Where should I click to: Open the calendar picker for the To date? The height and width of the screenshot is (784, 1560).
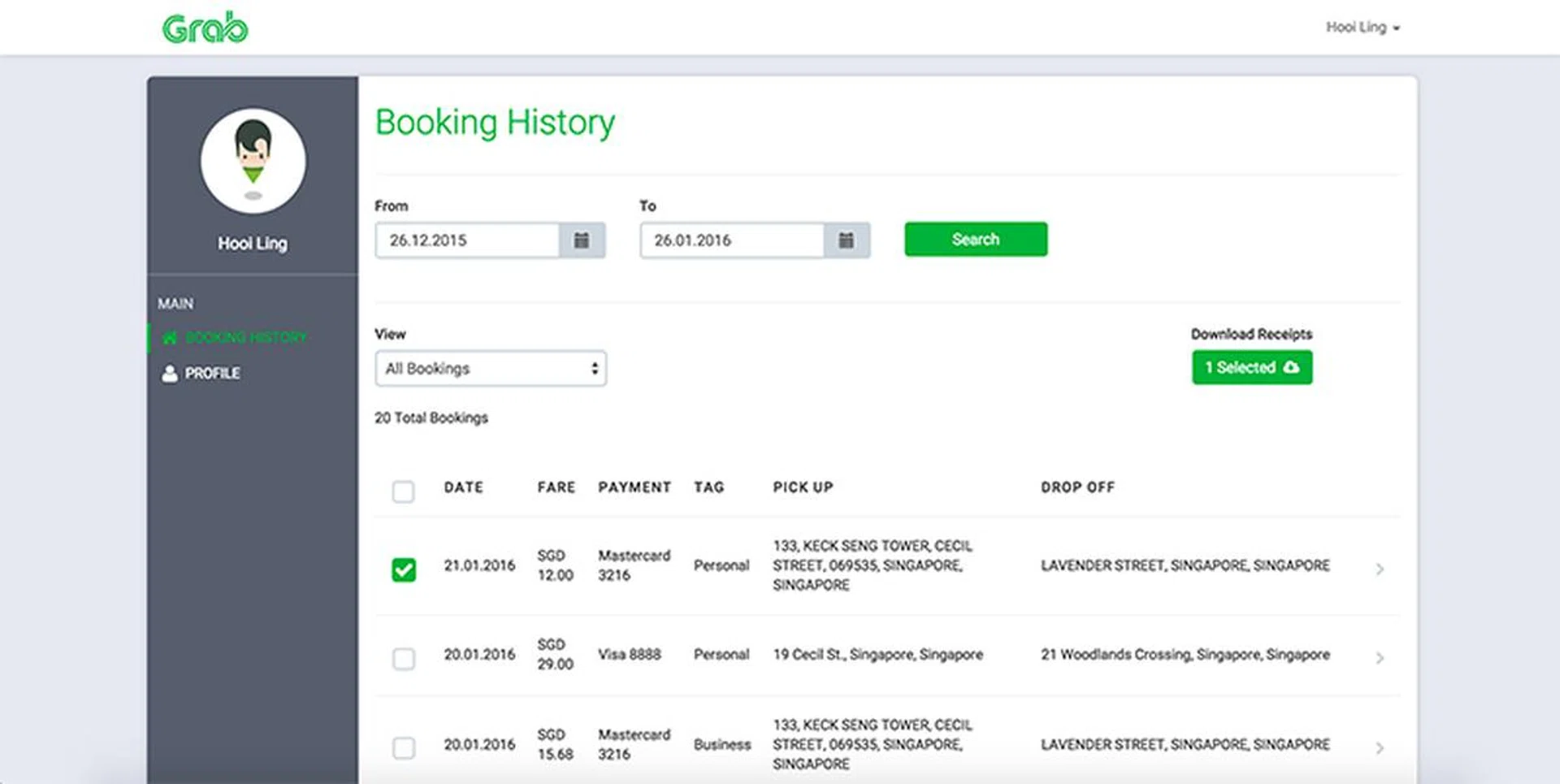847,240
